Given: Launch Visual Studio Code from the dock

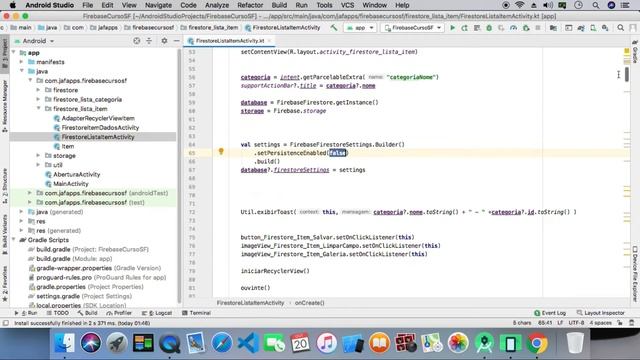Looking at the screenshot, I should pos(248,342).
